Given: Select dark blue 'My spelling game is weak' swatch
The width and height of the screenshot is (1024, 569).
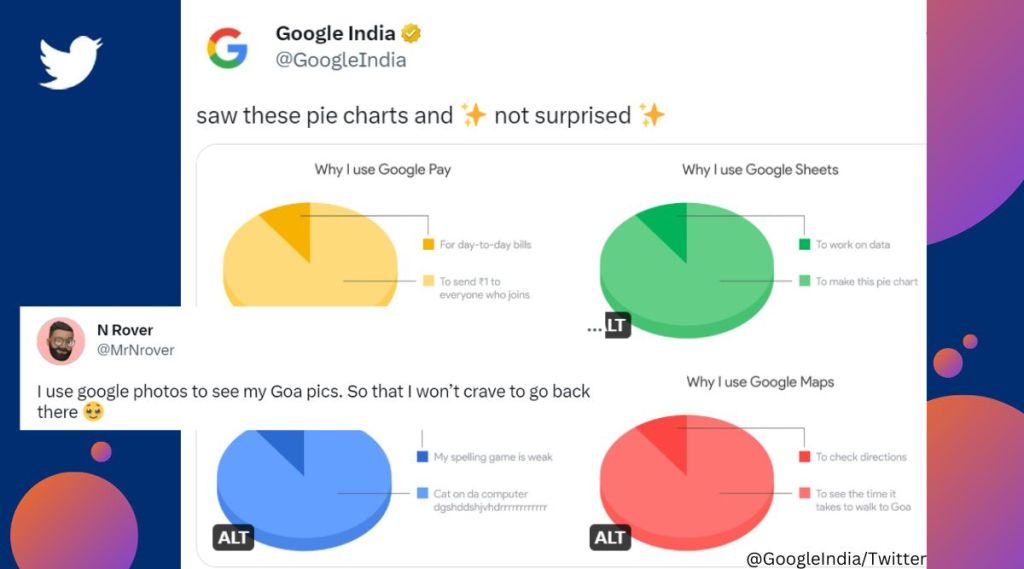Looking at the screenshot, I should pyautogui.click(x=423, y=457).
